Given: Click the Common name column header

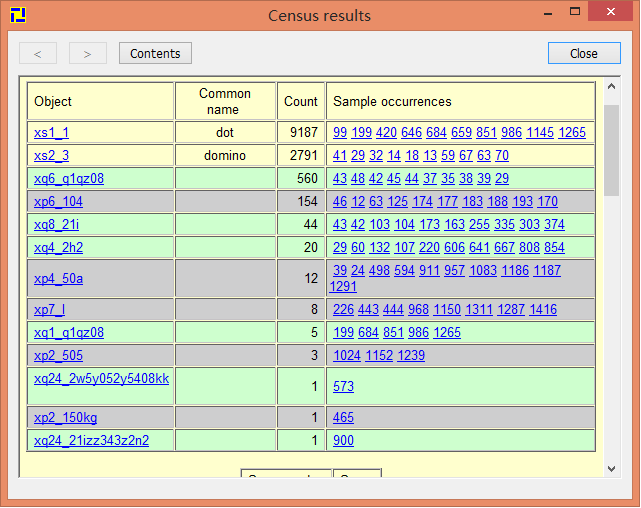Looking at the screenshot, I should tap(225, 101).
